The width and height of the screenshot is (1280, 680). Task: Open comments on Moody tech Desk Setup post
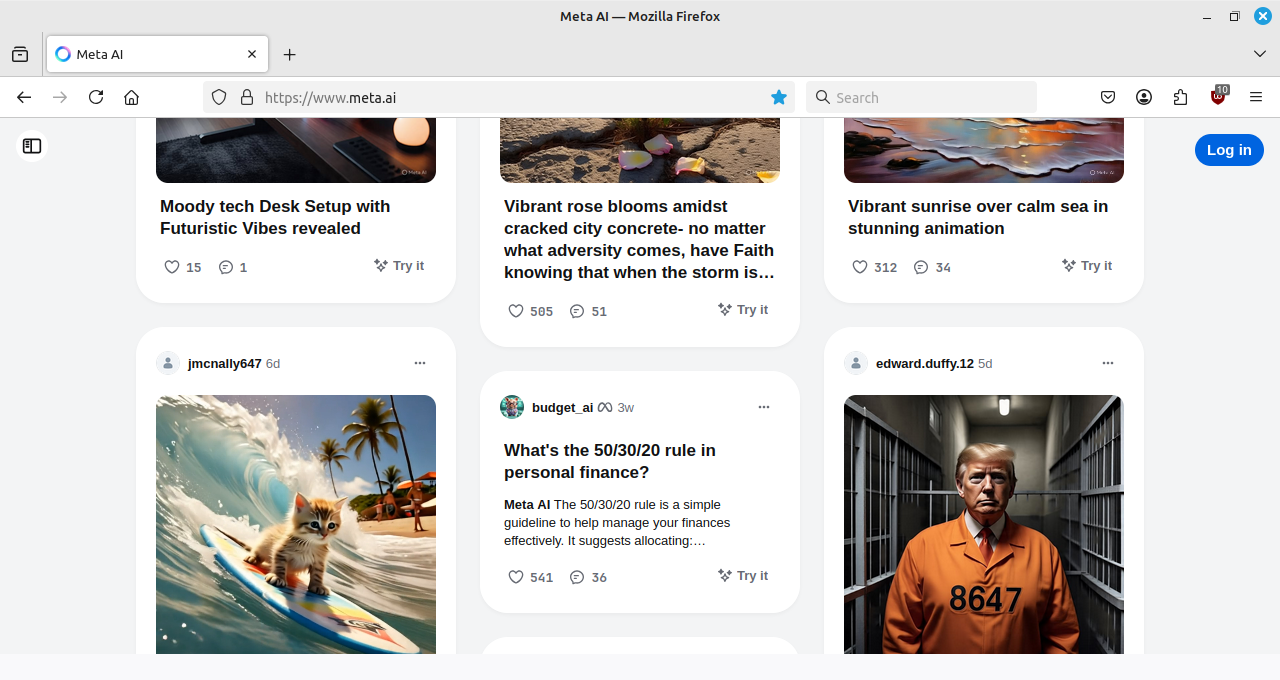pos(226,267)
